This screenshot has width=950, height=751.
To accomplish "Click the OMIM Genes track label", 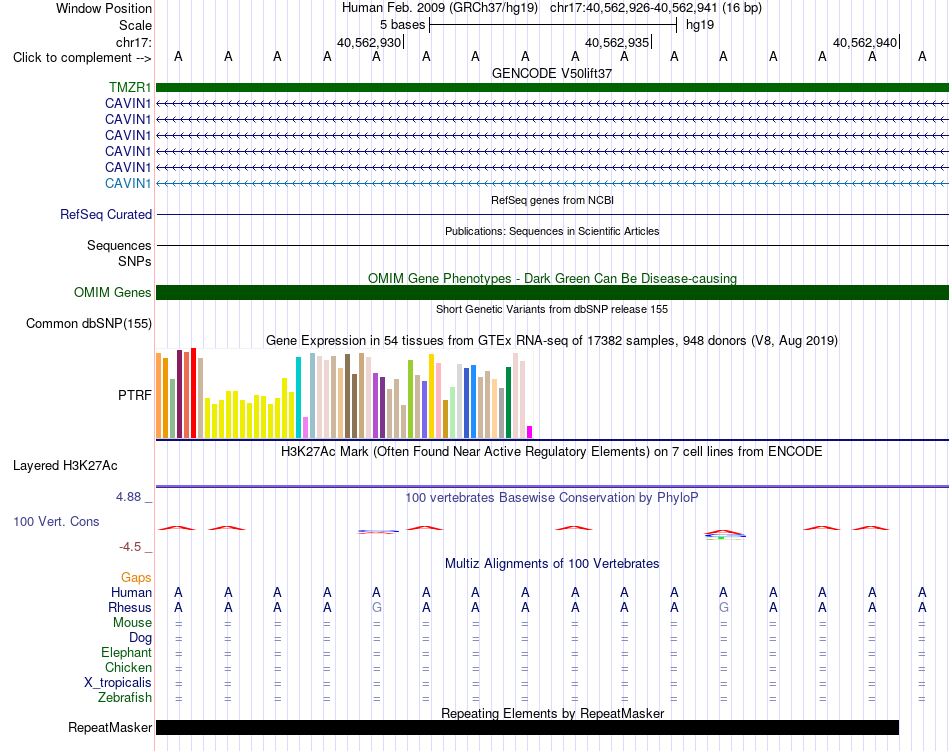I will pos(113,293).
